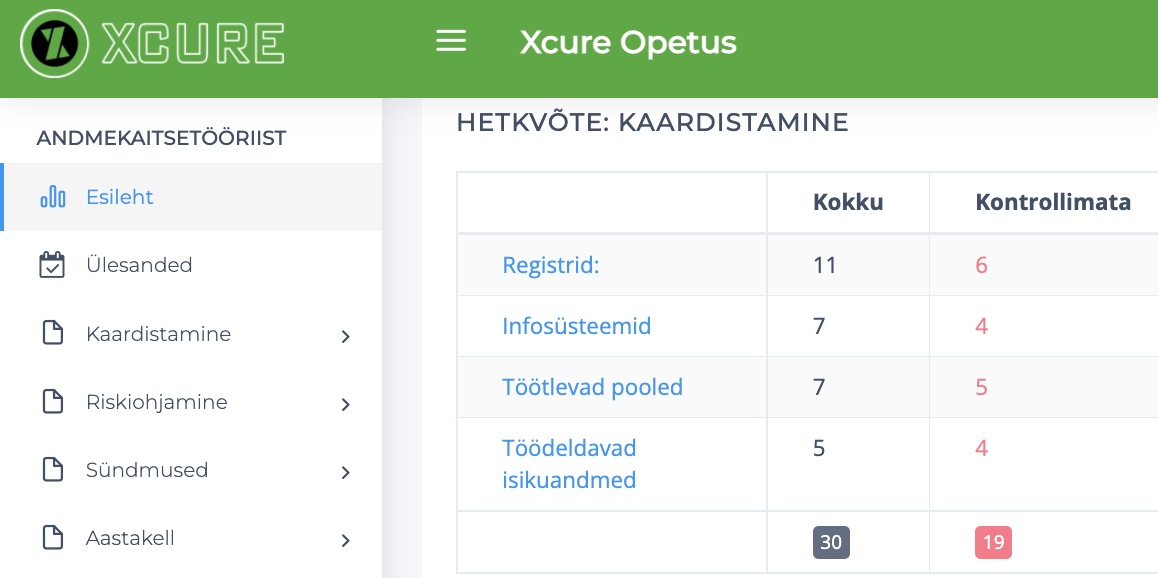Click the red unchecked badge 19
Screen dimensions: 1158x578
993,542
